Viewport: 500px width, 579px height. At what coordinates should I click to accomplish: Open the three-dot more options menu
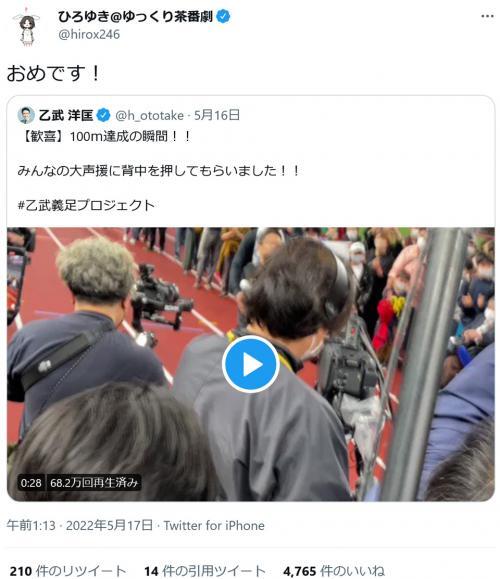(x=487, y=16)
